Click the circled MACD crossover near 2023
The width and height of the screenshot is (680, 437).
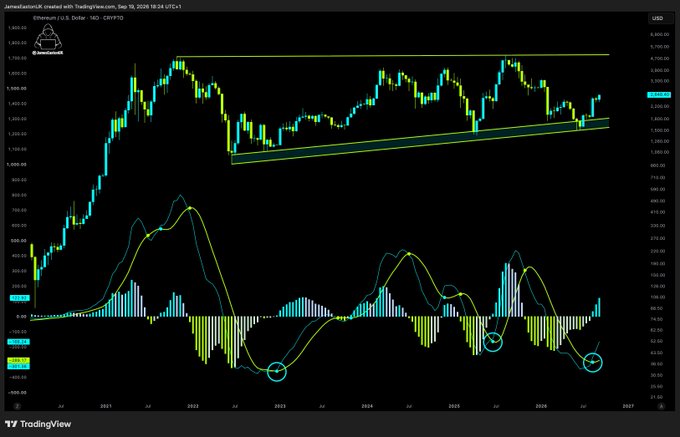click(277, 371)
